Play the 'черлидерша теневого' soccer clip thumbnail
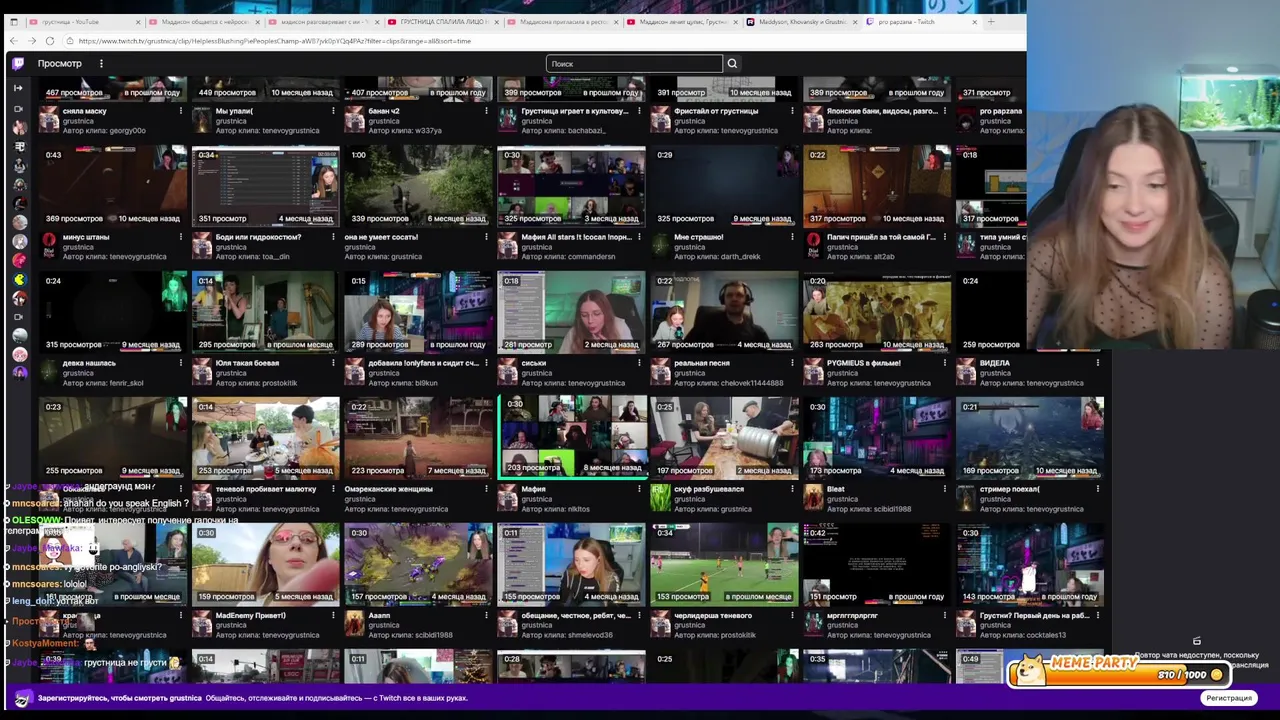This screenshot has width=1280, height=720. point(724,564)
